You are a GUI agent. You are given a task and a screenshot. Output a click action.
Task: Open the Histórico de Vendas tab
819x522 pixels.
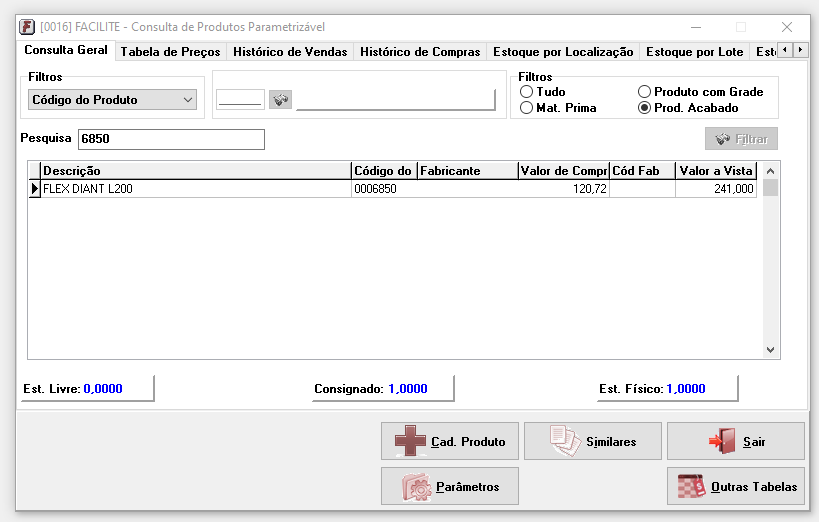pos(290,52)
